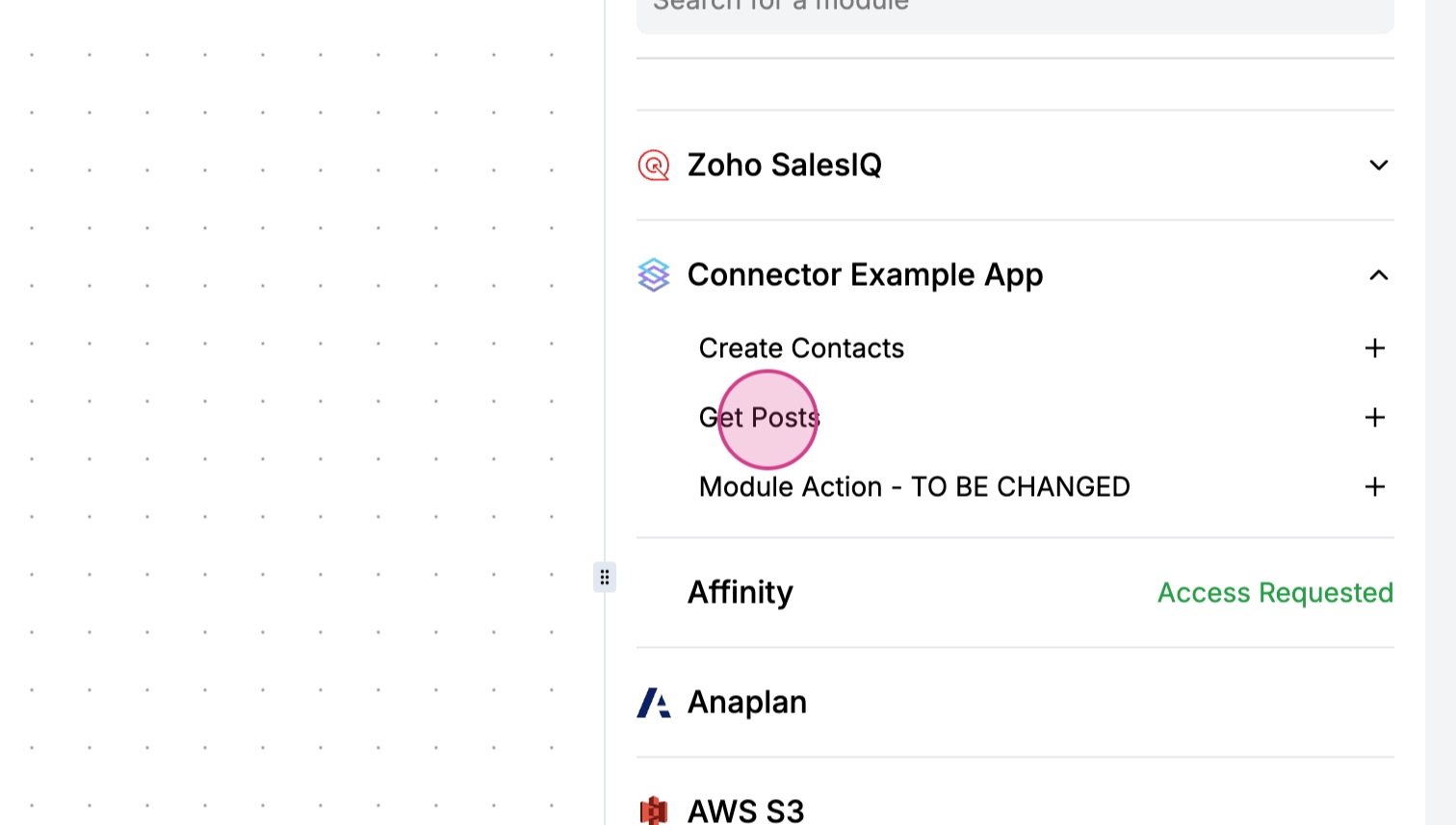Image resolution: width=1456 pixels, height=825 pixels.
Task: Click the Access Requested link
Action: click(1274, 593)
